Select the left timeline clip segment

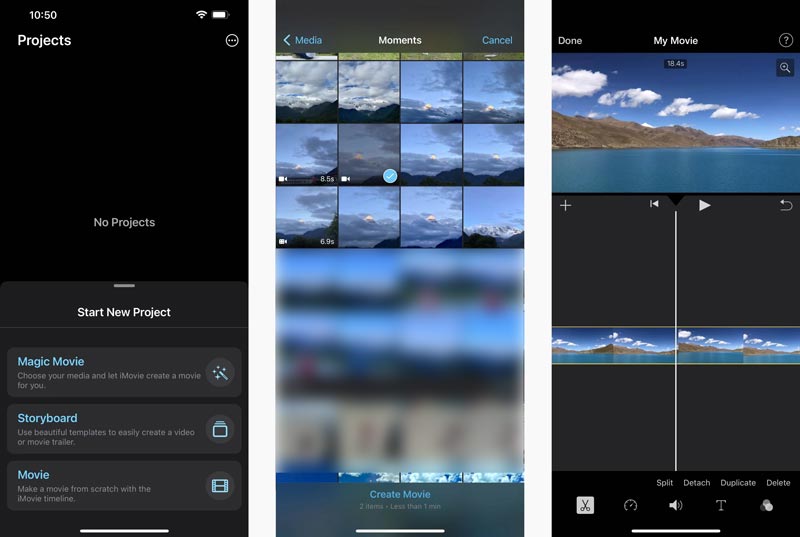point(614,345)
